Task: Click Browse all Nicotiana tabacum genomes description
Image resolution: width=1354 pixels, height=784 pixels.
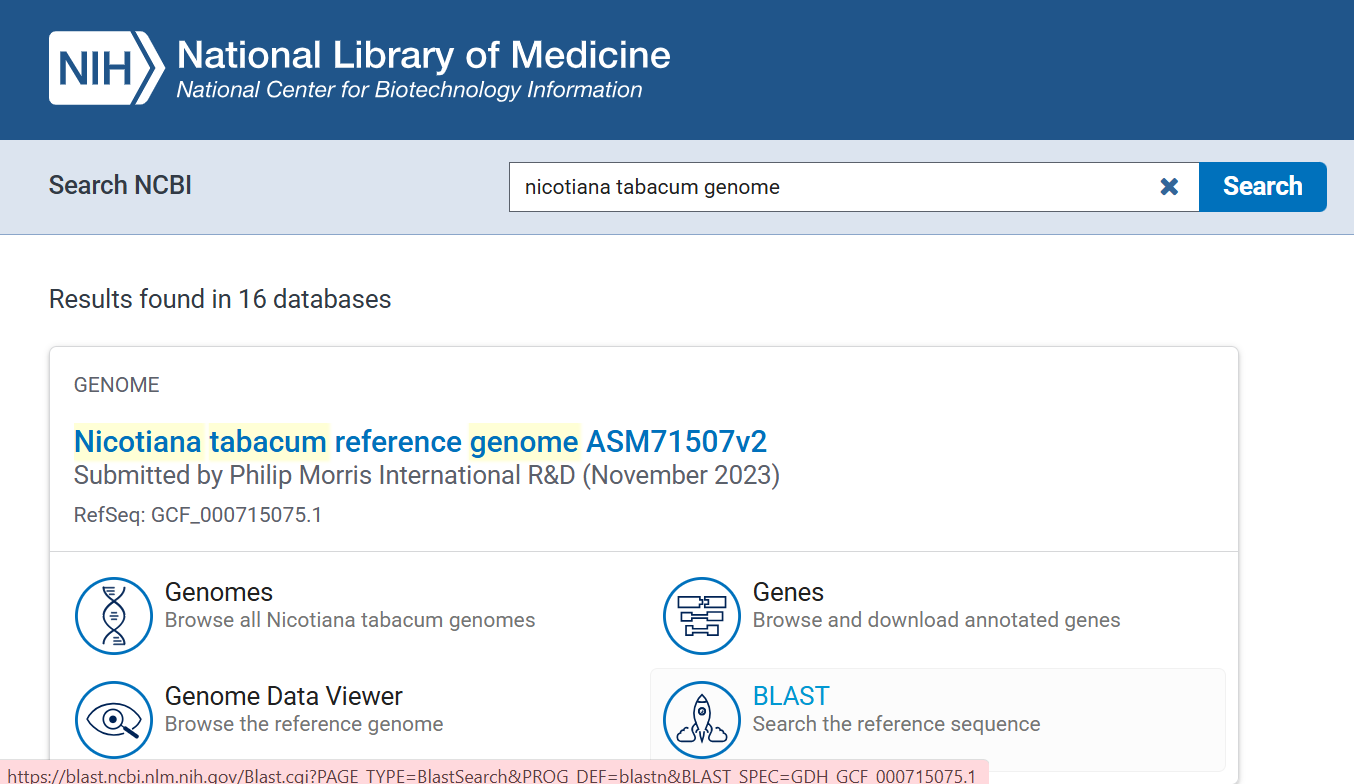Action: tap(350, 620)
